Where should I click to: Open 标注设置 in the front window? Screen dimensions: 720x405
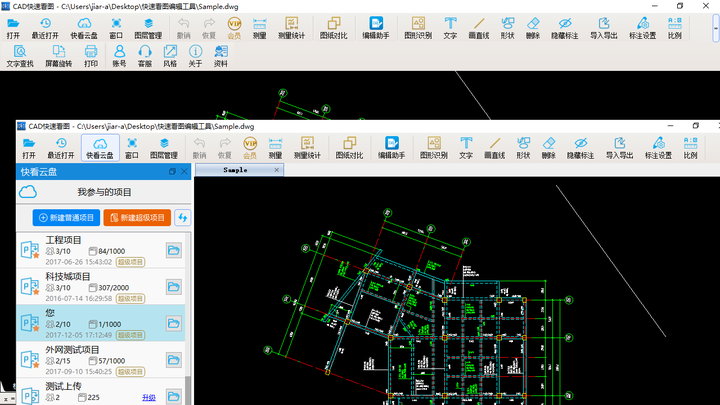(x=658, y=148)
